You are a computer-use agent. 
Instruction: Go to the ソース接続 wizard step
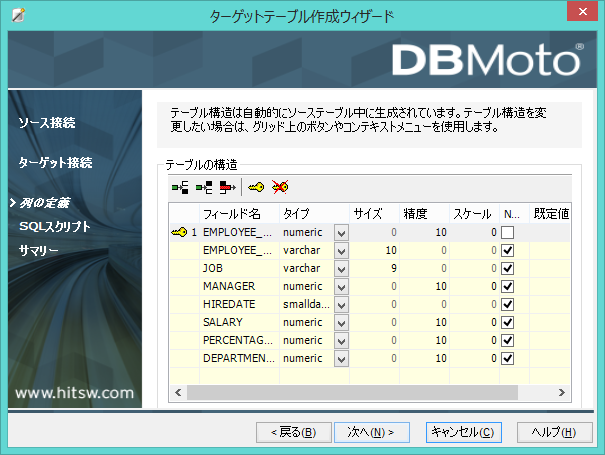point(47,123)
